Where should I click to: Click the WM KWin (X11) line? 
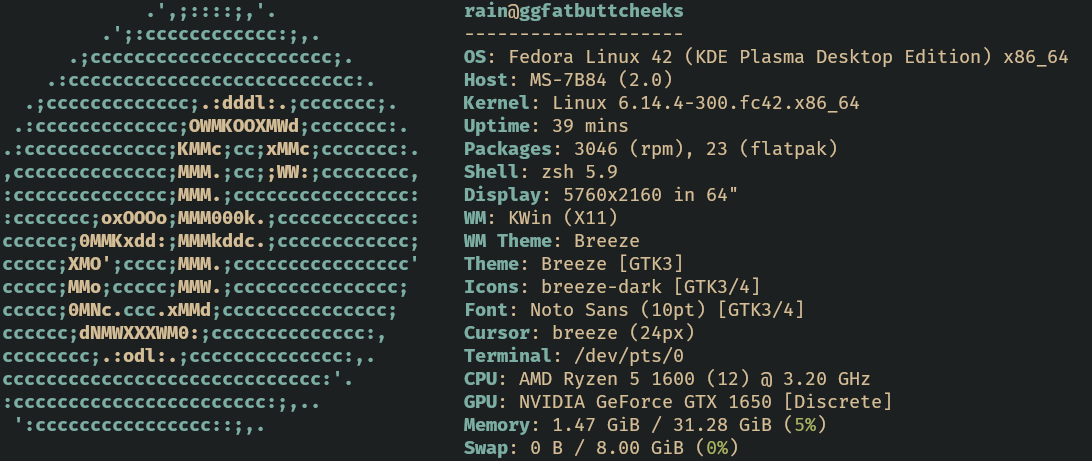click(540, 218)
